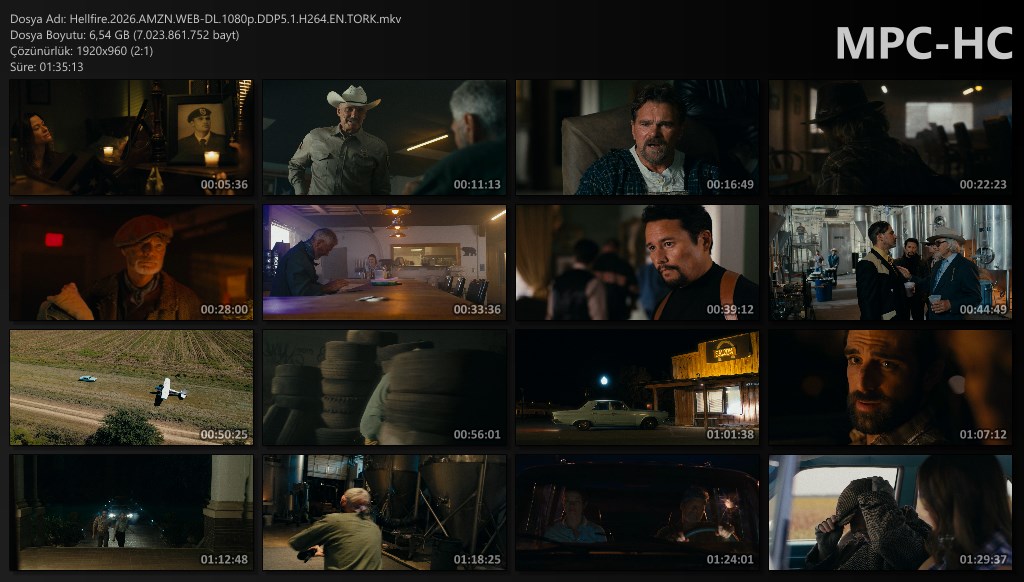Select the stacked tires frame at 00:56:01
1024x582 pixels.
coord(384,388)
